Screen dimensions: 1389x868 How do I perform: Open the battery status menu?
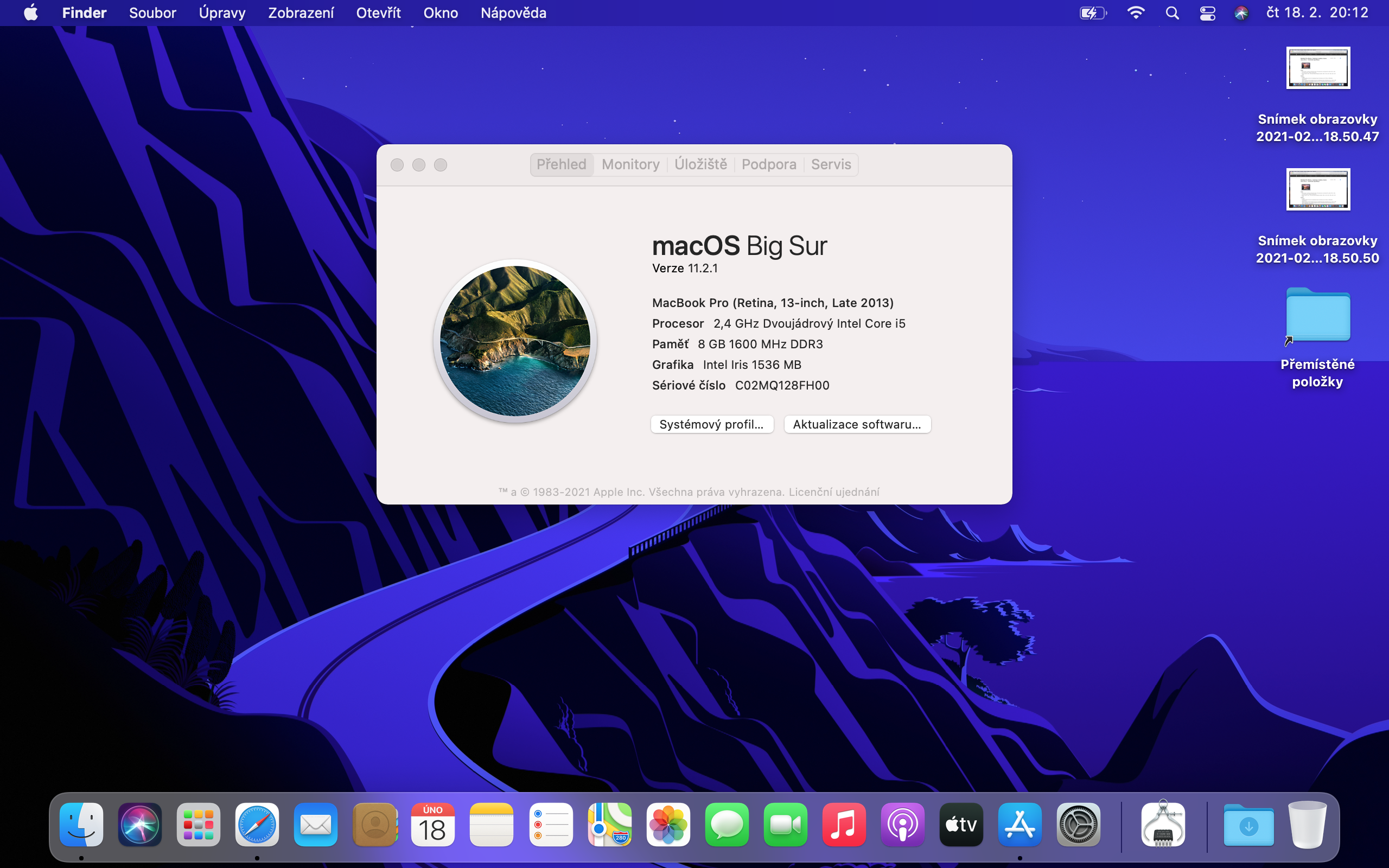click(x=1092, y=12)
